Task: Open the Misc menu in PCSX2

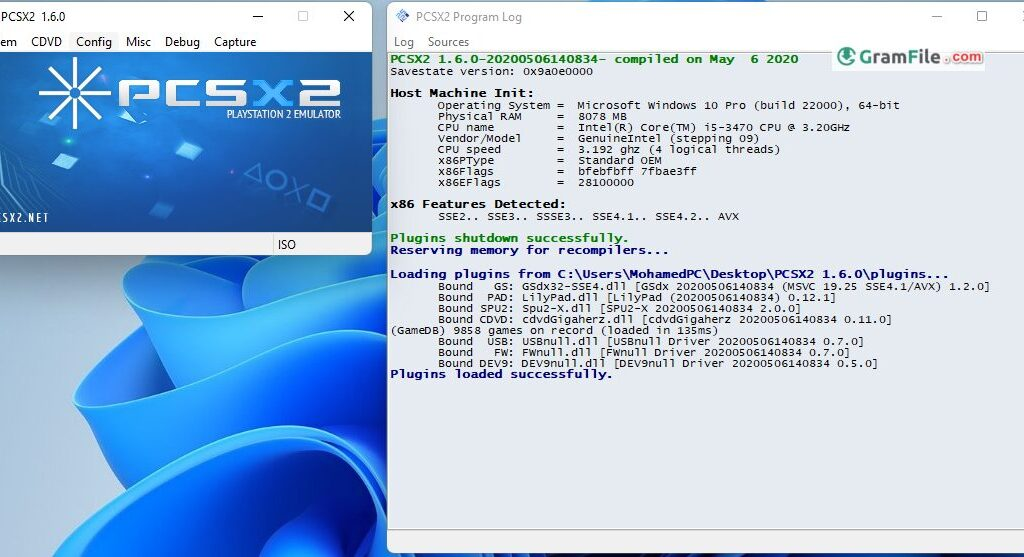Action: pos(138,42)
